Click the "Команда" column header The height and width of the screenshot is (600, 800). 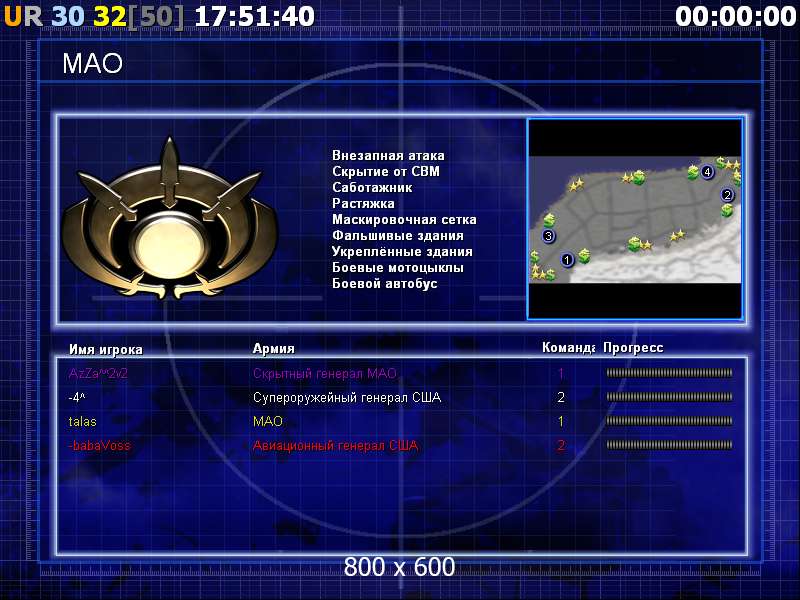pyautogui.click(x=568, y=348)
